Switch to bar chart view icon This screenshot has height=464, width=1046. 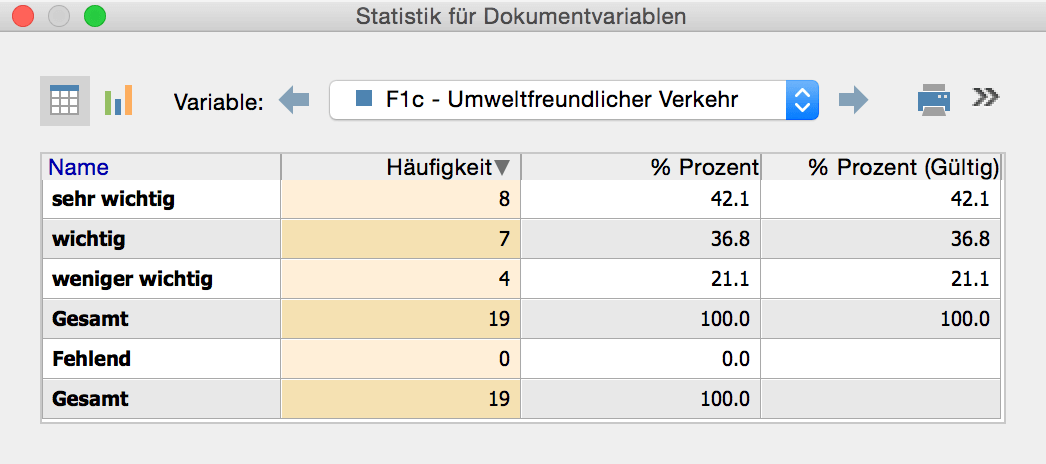(118, 100)
